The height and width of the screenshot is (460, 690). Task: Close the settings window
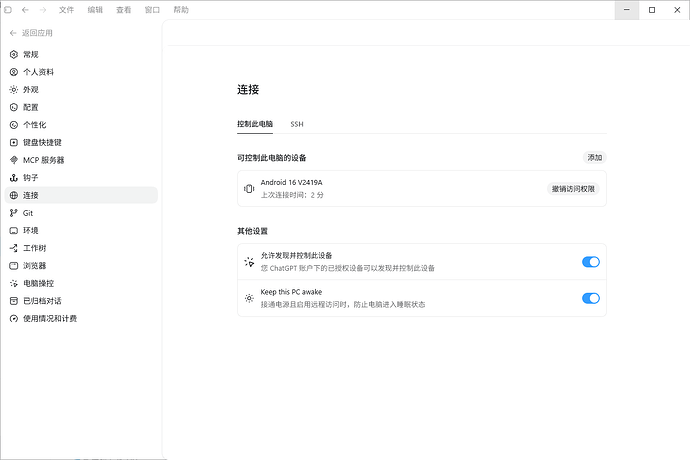click(x=677, y=10)
